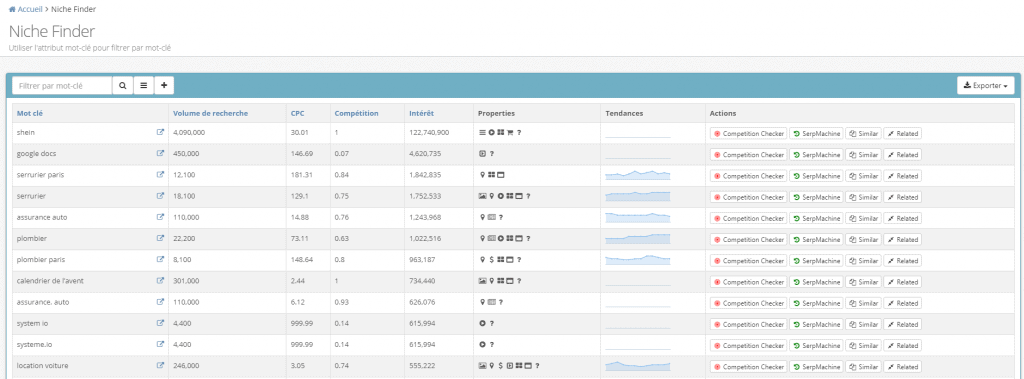Open the Exporter dropdown

point(985,86)
